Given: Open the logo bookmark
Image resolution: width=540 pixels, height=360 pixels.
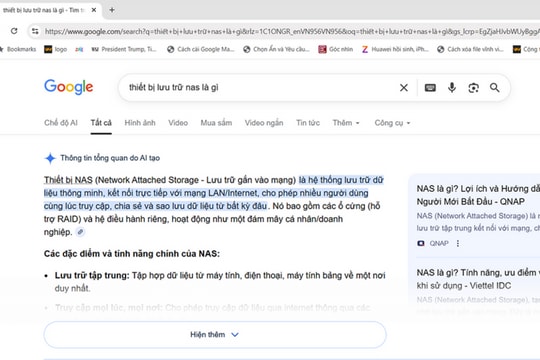Looking at the screenshot, I should pos(56,49).
